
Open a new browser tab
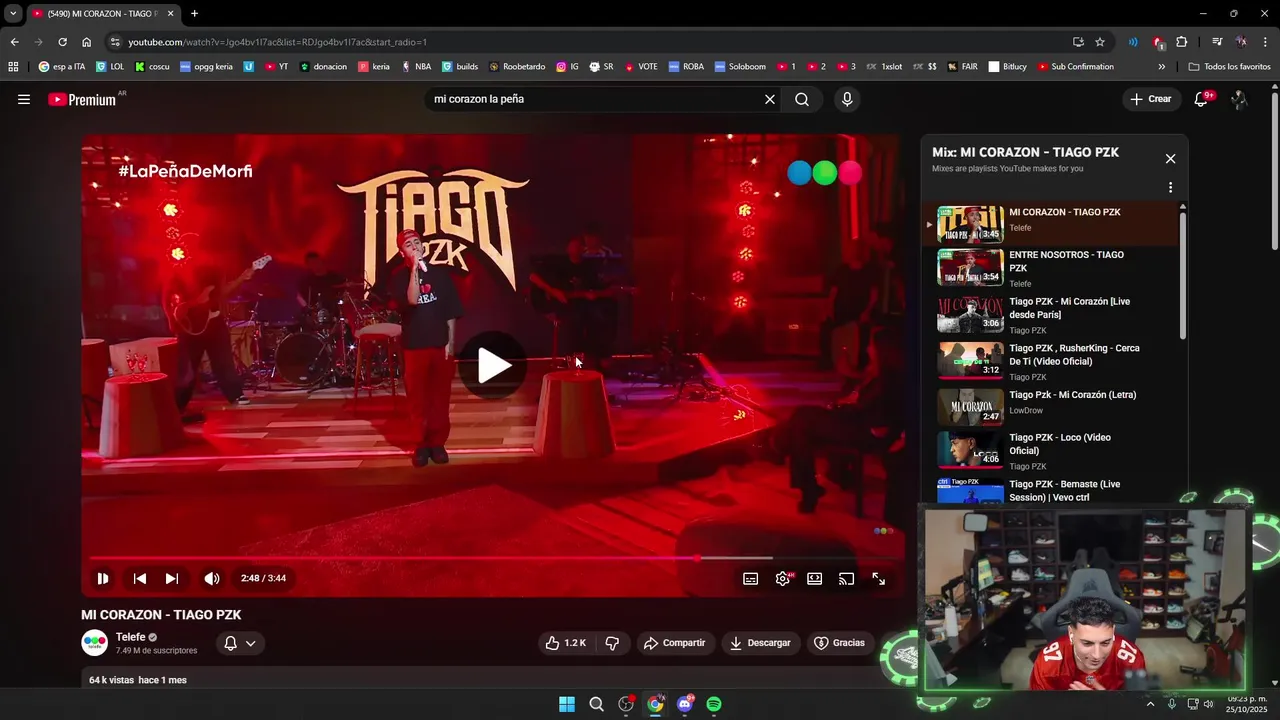coord(194,14)
